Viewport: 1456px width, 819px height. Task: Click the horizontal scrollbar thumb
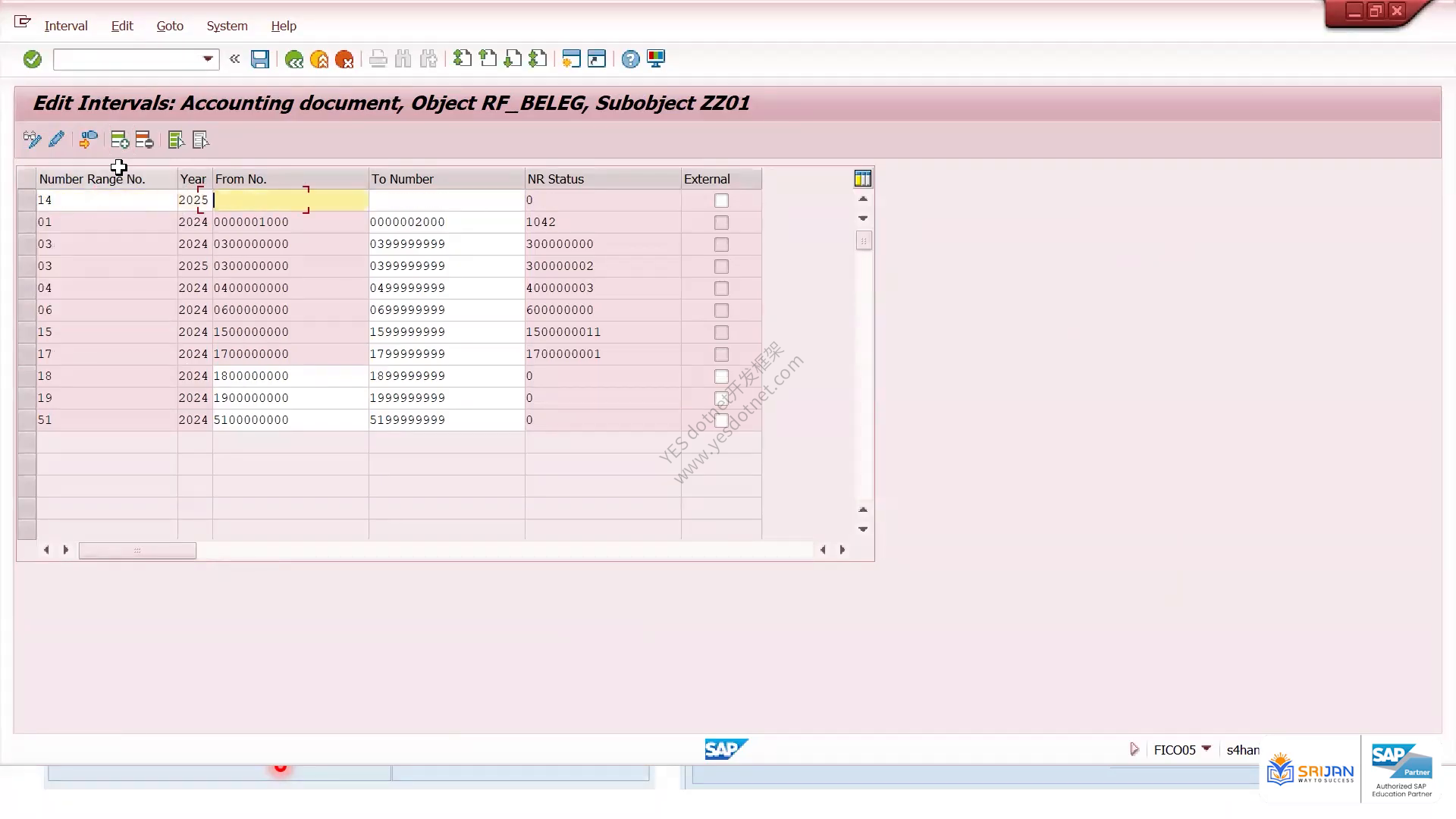(137, 551)
